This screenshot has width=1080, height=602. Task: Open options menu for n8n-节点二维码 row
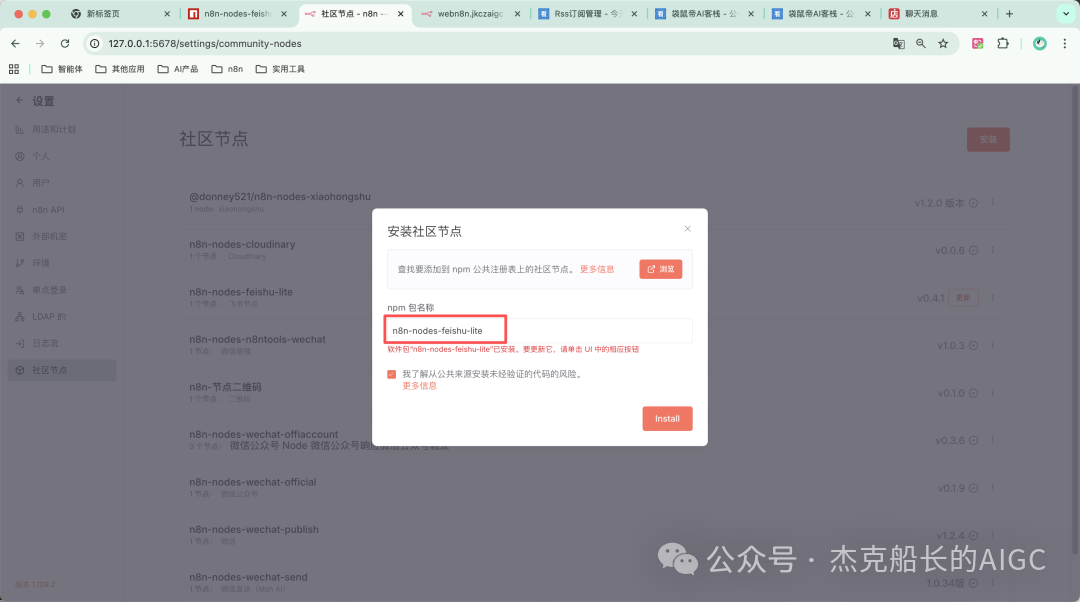tap(993, 393)
